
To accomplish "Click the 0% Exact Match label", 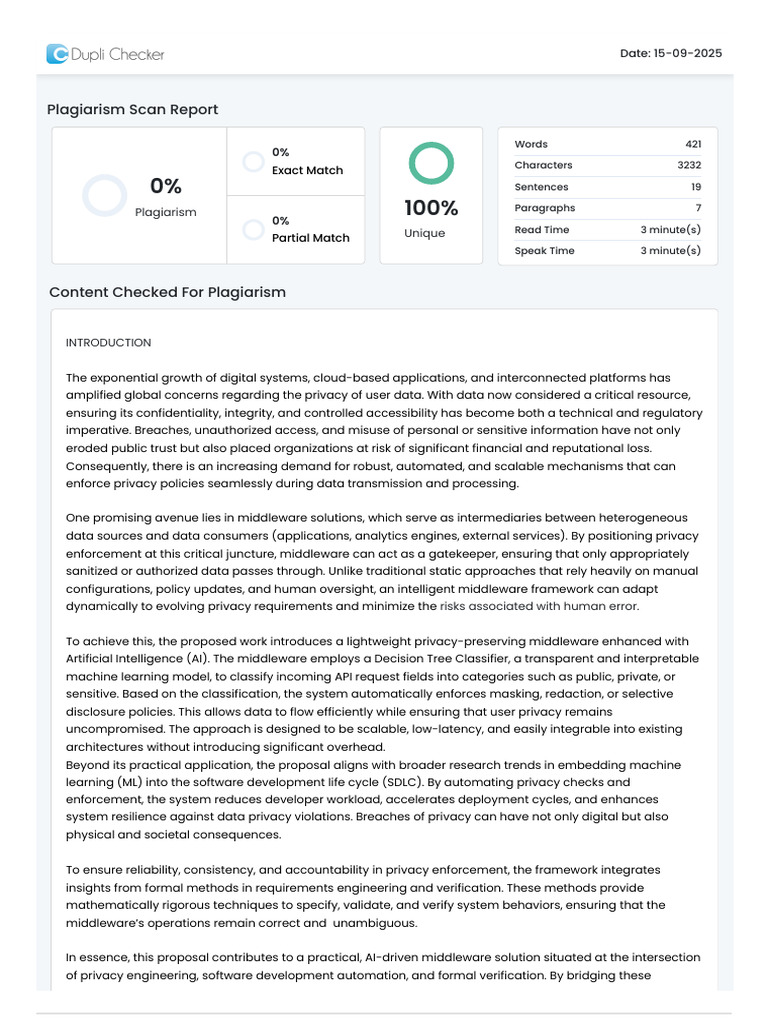I will [307, 161].
